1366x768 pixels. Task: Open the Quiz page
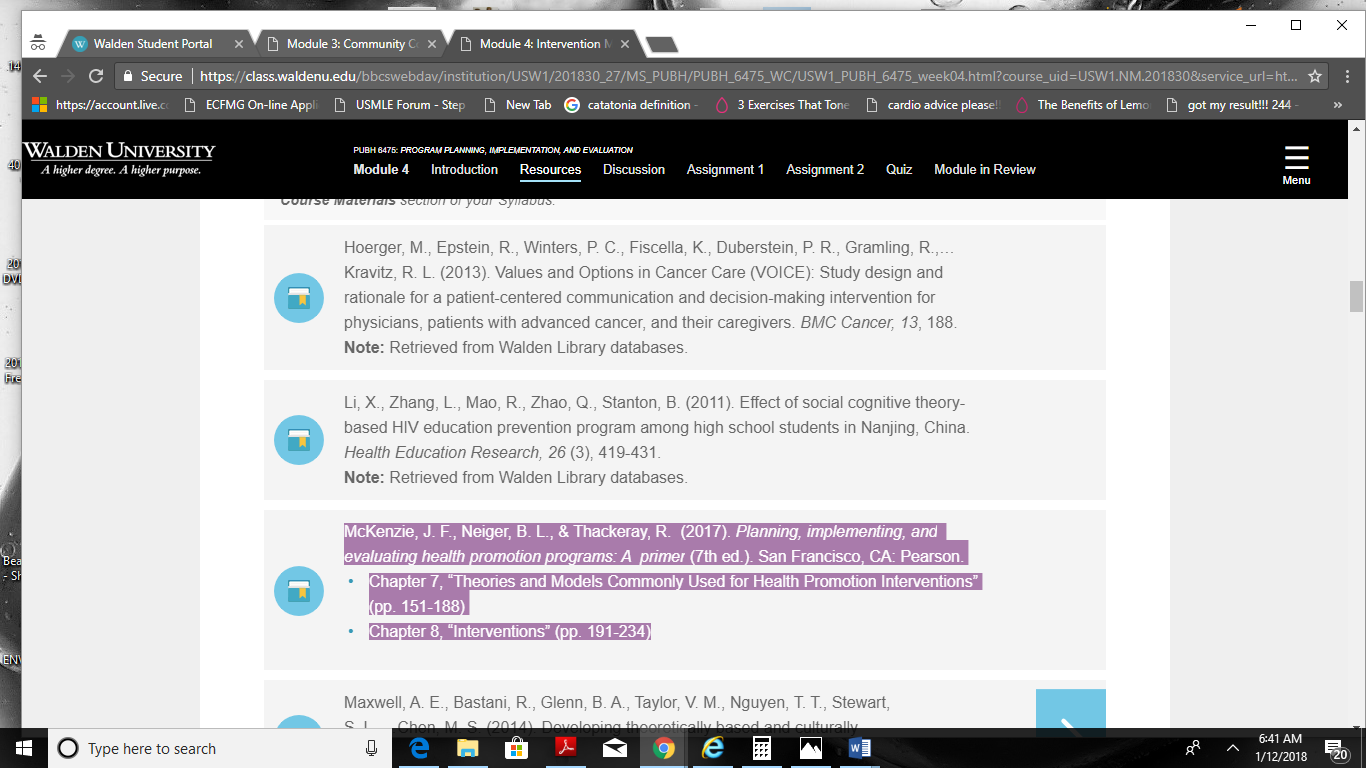[899, 169]
